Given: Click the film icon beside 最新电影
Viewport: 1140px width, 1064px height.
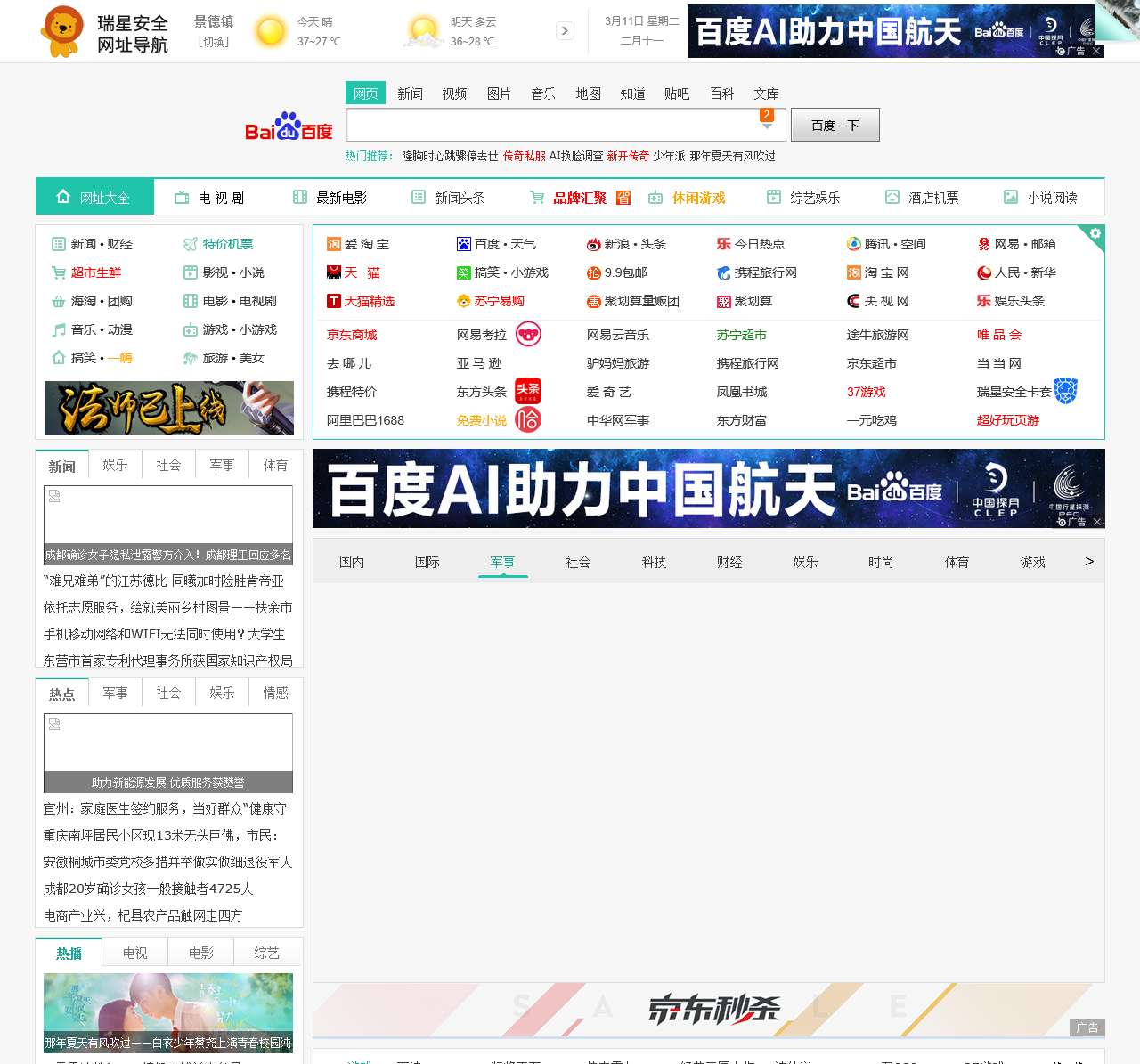Looking at the screenshot, I should click(x=300, y=198).
